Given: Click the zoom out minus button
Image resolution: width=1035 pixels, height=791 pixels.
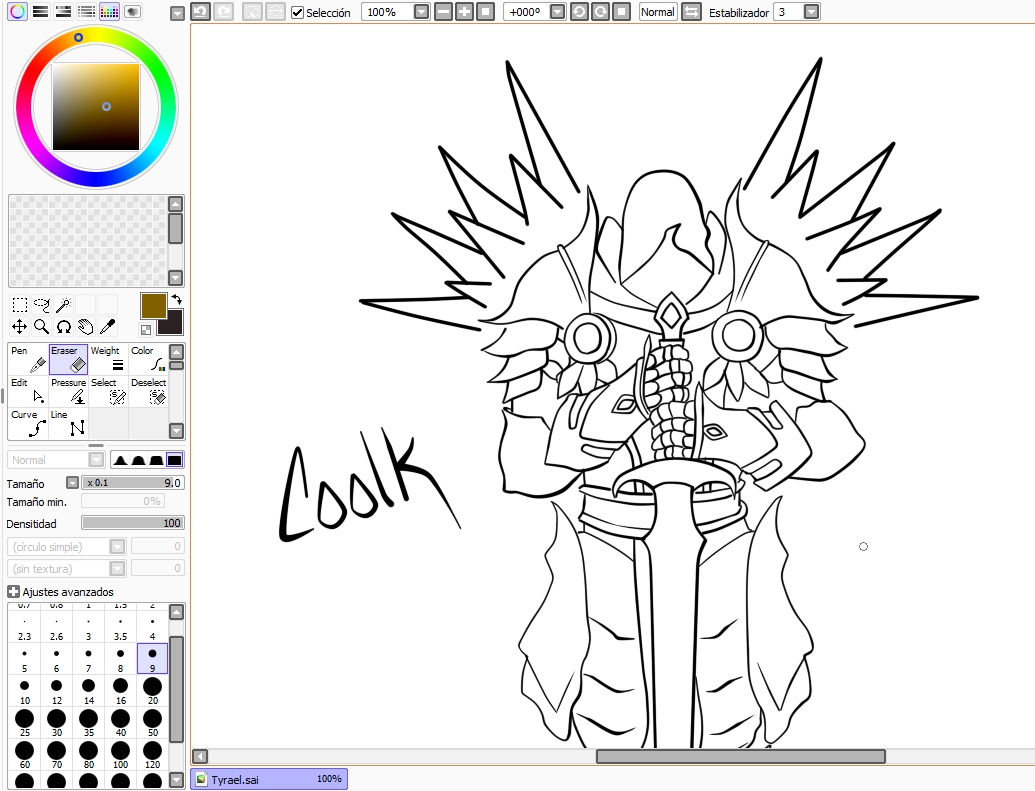Looking at the screenshot, I should 444,12.
